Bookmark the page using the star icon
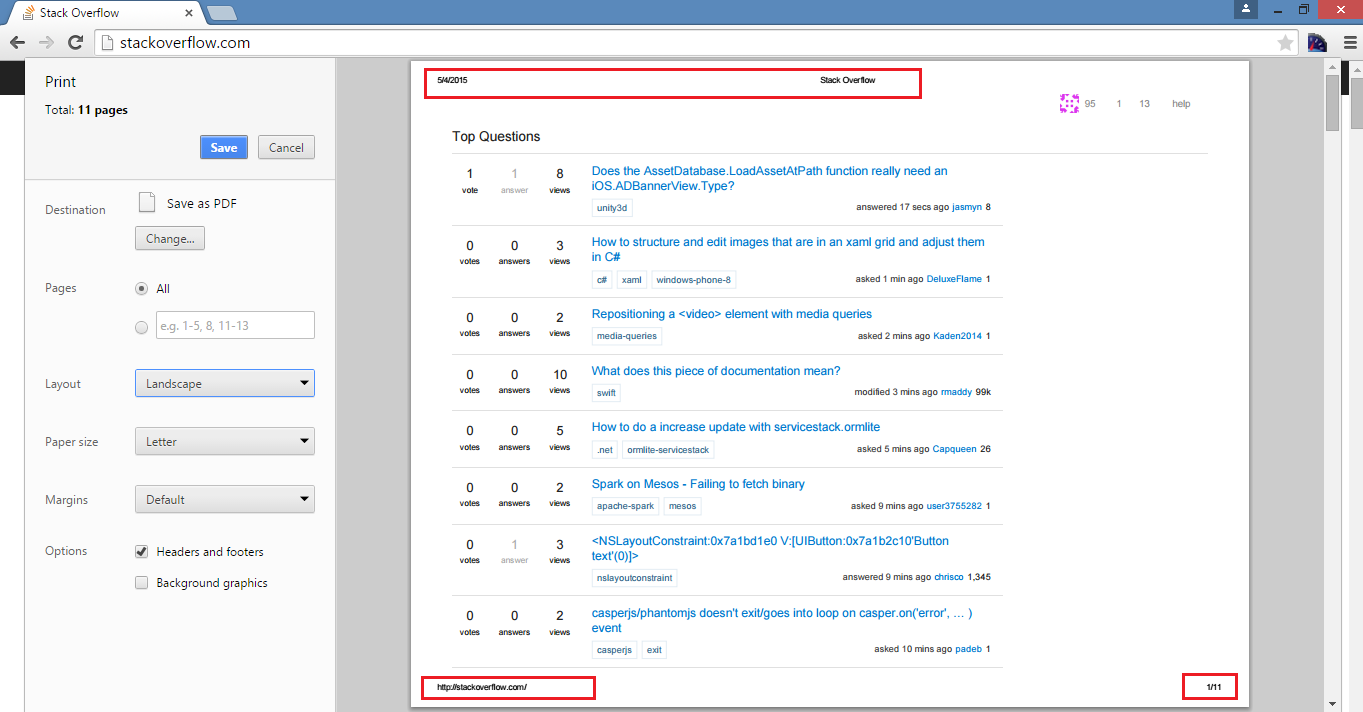 (x=1286, y=43)
